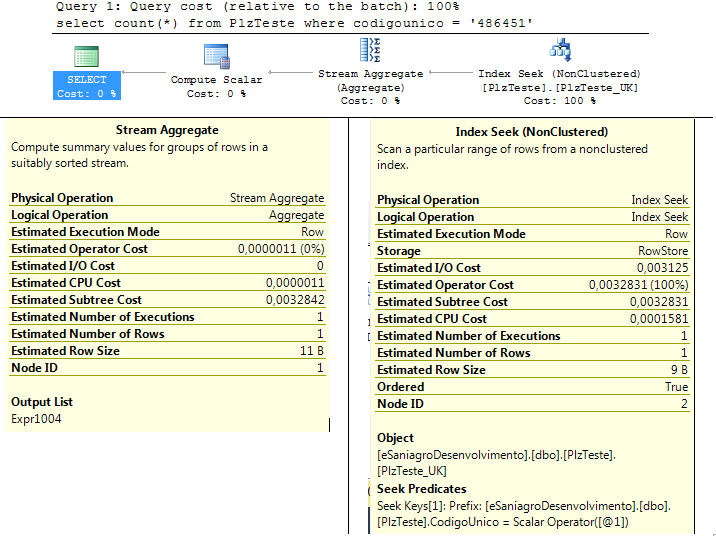Click the SELECT operator green table icon
716x536 pixels.
coord(86,57)
